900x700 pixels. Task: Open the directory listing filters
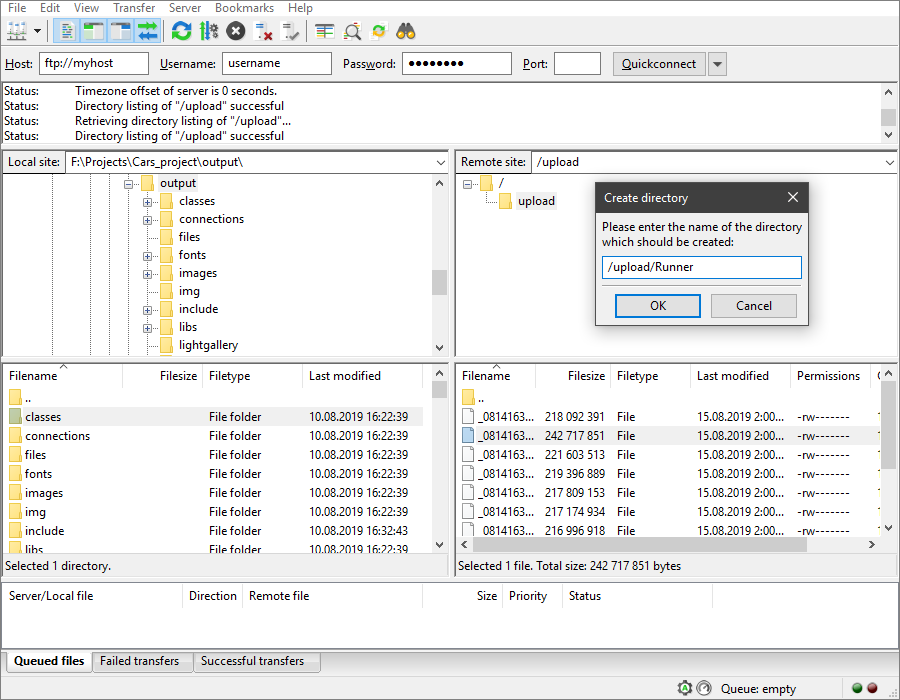click(352, 31)
